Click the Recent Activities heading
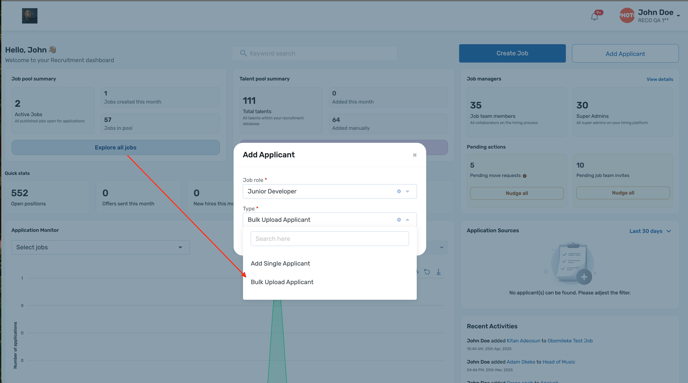This screenshot has height=383, width=688. point(492,326)
